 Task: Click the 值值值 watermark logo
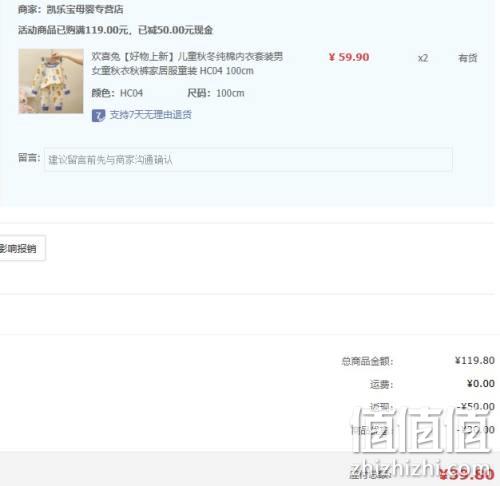[x=421, y=430]
